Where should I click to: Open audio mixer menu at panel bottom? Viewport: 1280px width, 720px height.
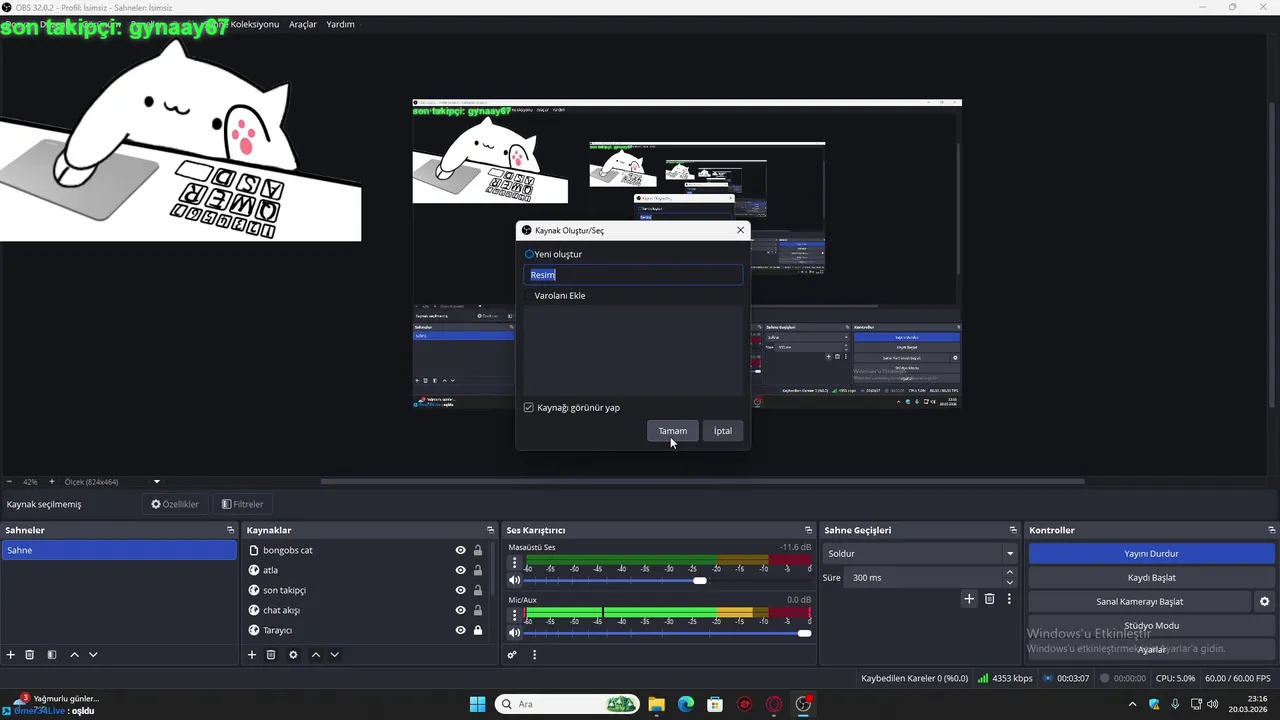[x=534, y=655]
